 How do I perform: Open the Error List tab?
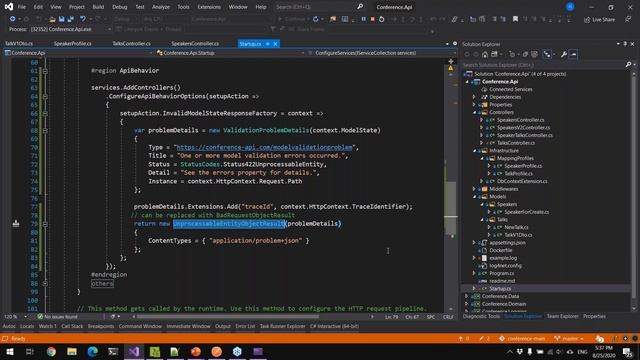tap(245, 326)
